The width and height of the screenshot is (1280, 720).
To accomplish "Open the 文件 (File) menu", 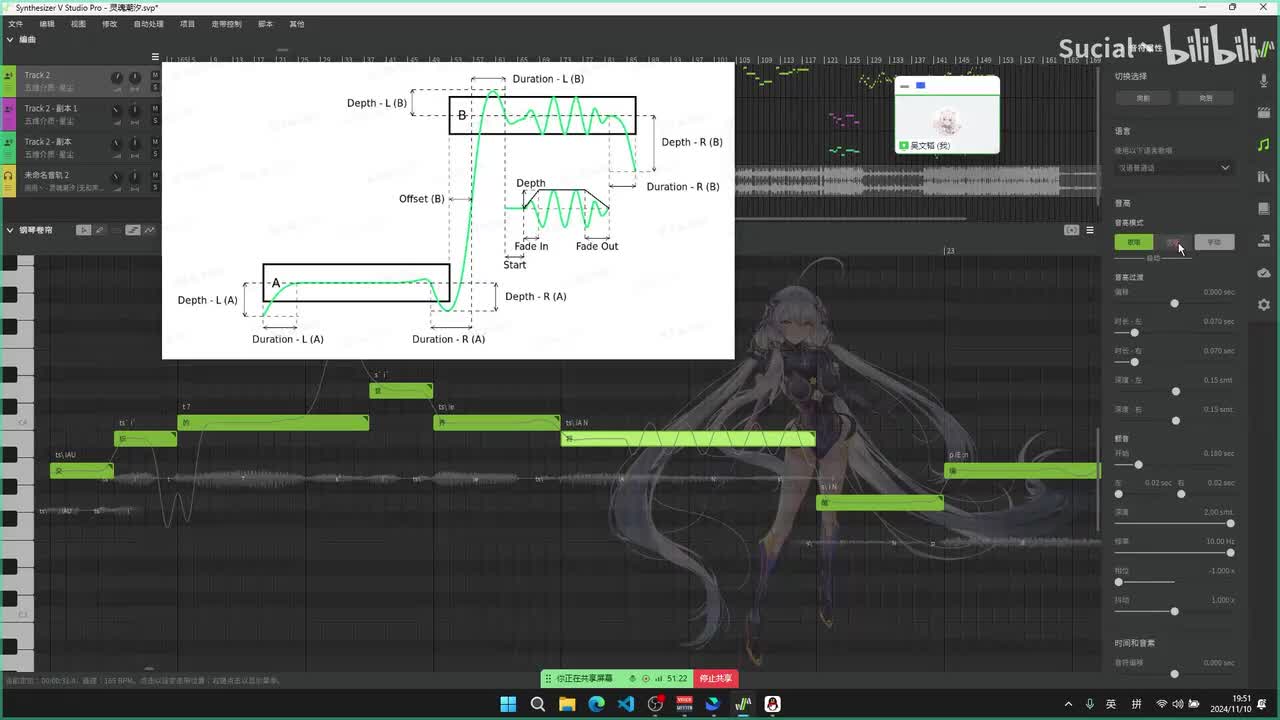I will [15, 24].
